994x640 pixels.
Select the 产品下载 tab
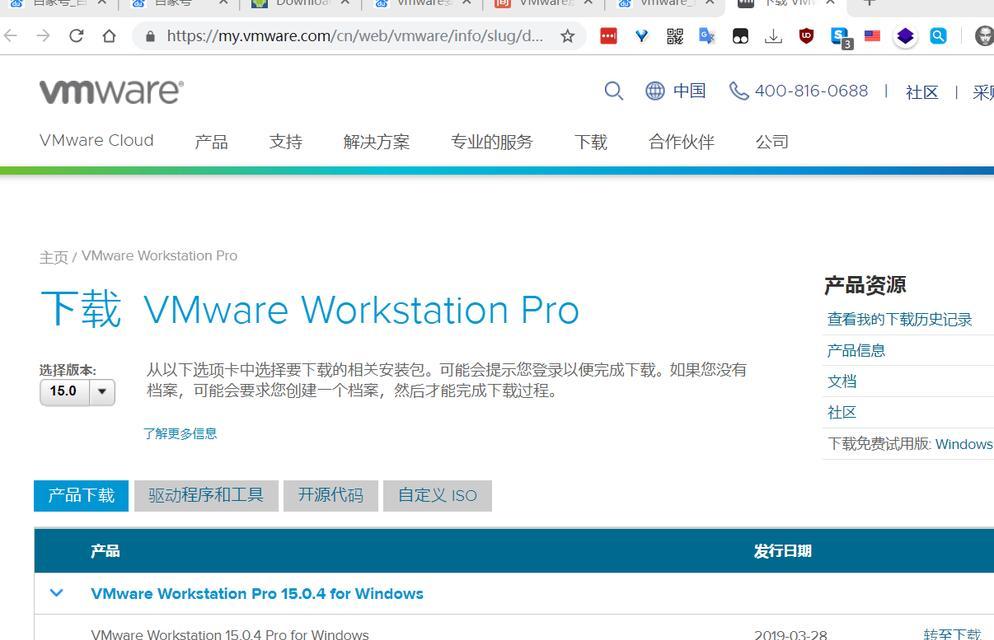click(81, 496)
